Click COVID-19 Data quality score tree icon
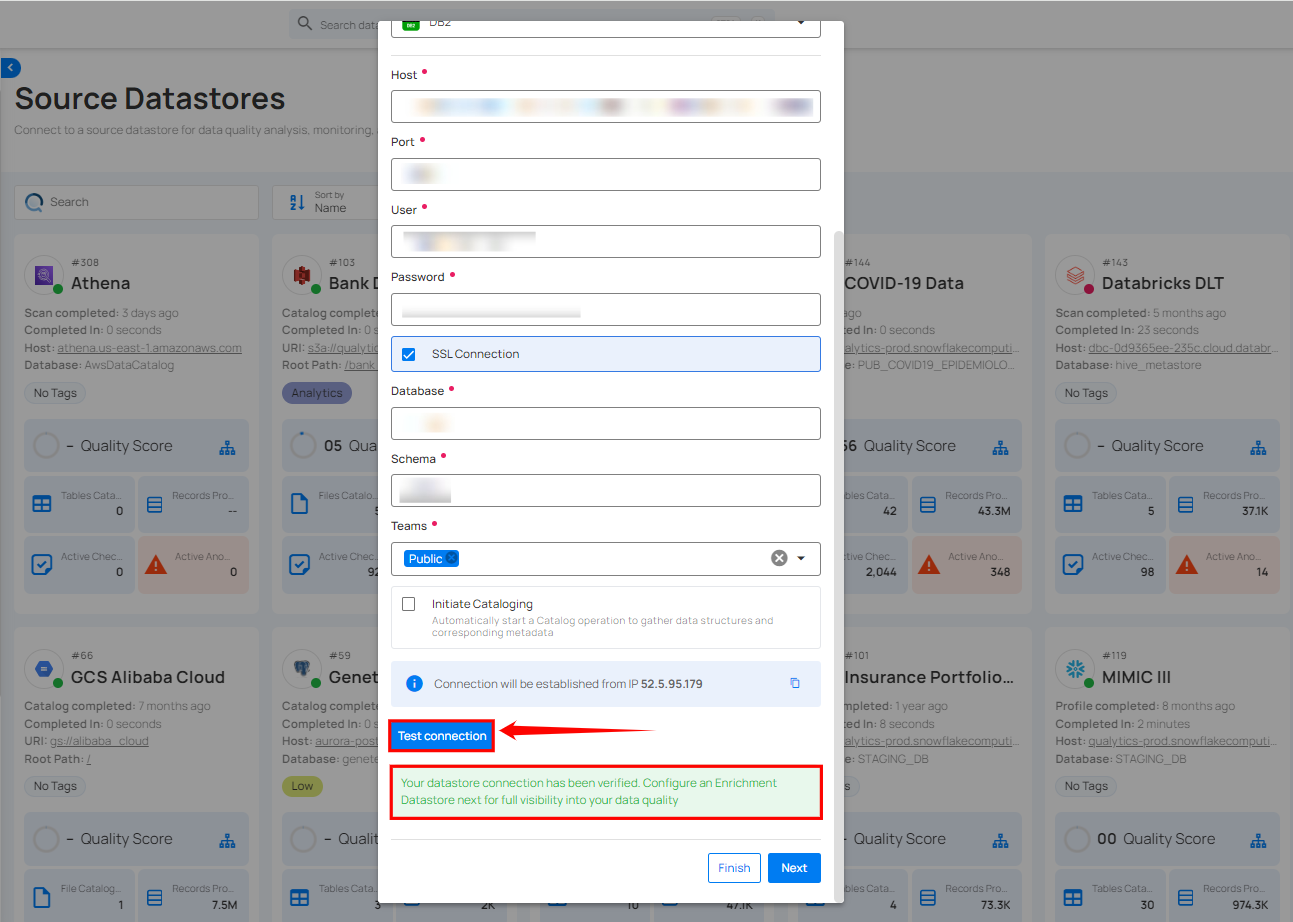The width and height of the screenshot is (1293, 922). (x=1000, y=447)
